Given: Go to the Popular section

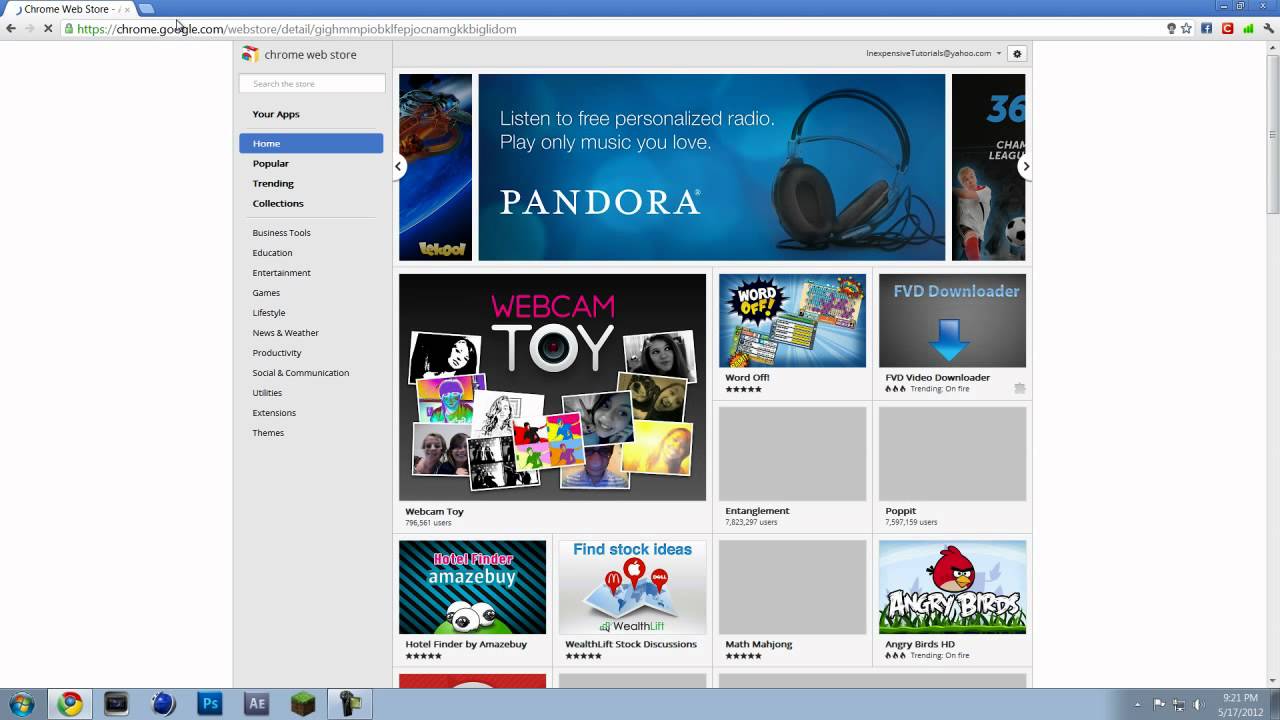Looking at the screenshot, I should point(271,163).
